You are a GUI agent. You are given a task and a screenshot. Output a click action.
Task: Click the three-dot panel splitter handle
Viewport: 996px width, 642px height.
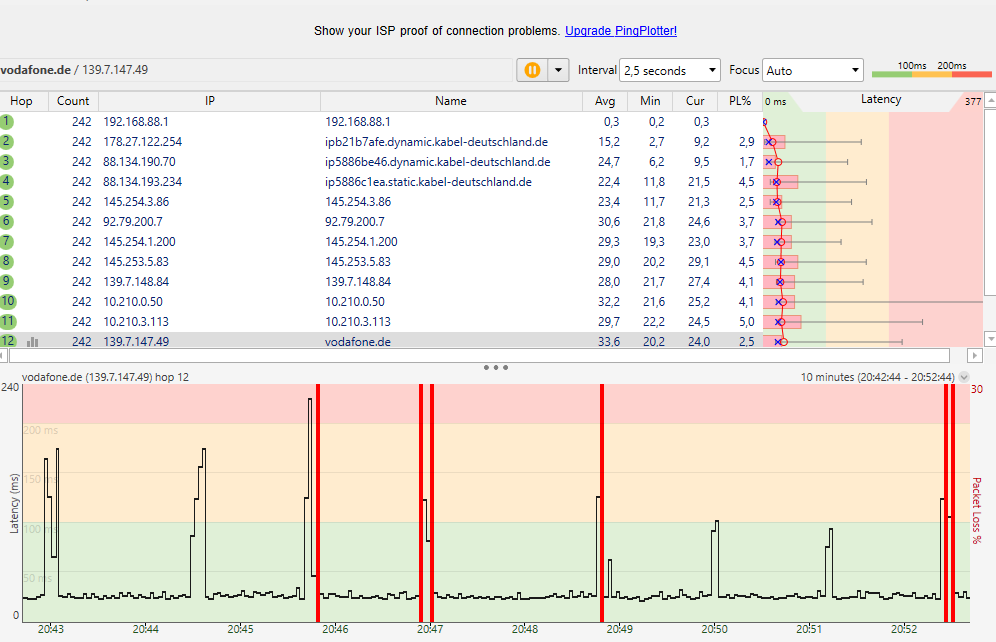[496, 367]
